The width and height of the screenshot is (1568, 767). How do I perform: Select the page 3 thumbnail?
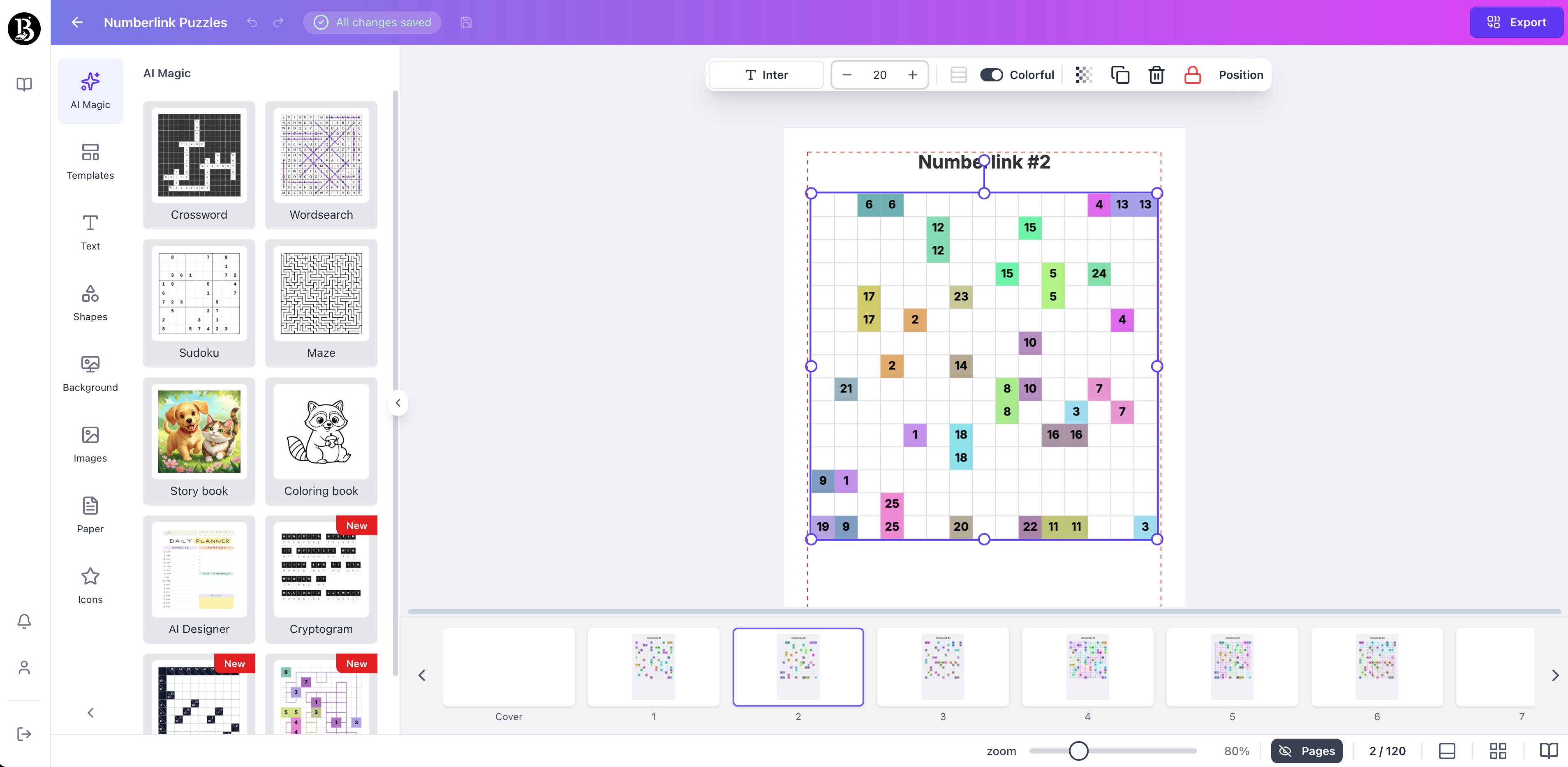(x=943, y=667)
